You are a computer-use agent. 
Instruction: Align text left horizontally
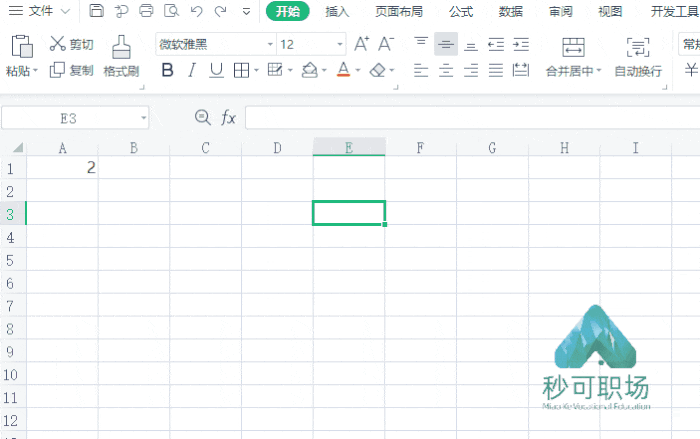421,70
